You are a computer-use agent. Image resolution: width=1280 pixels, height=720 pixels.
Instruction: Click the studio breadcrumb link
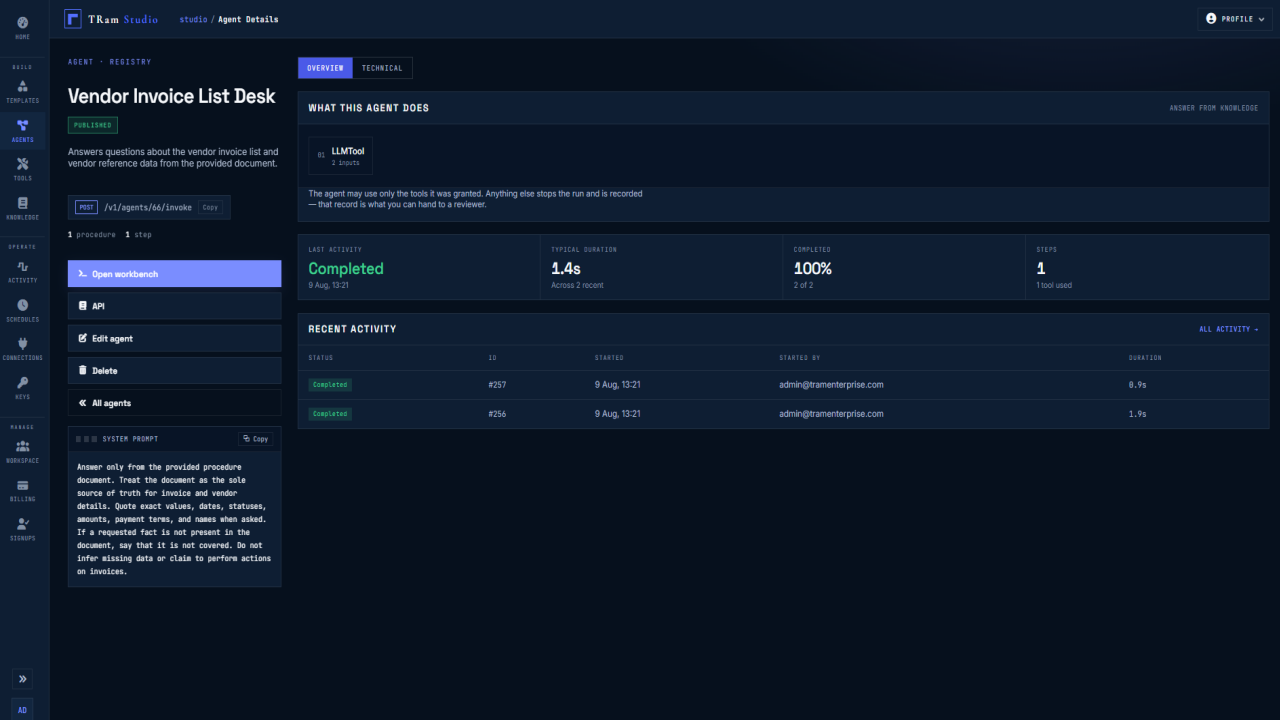point(193,19)
